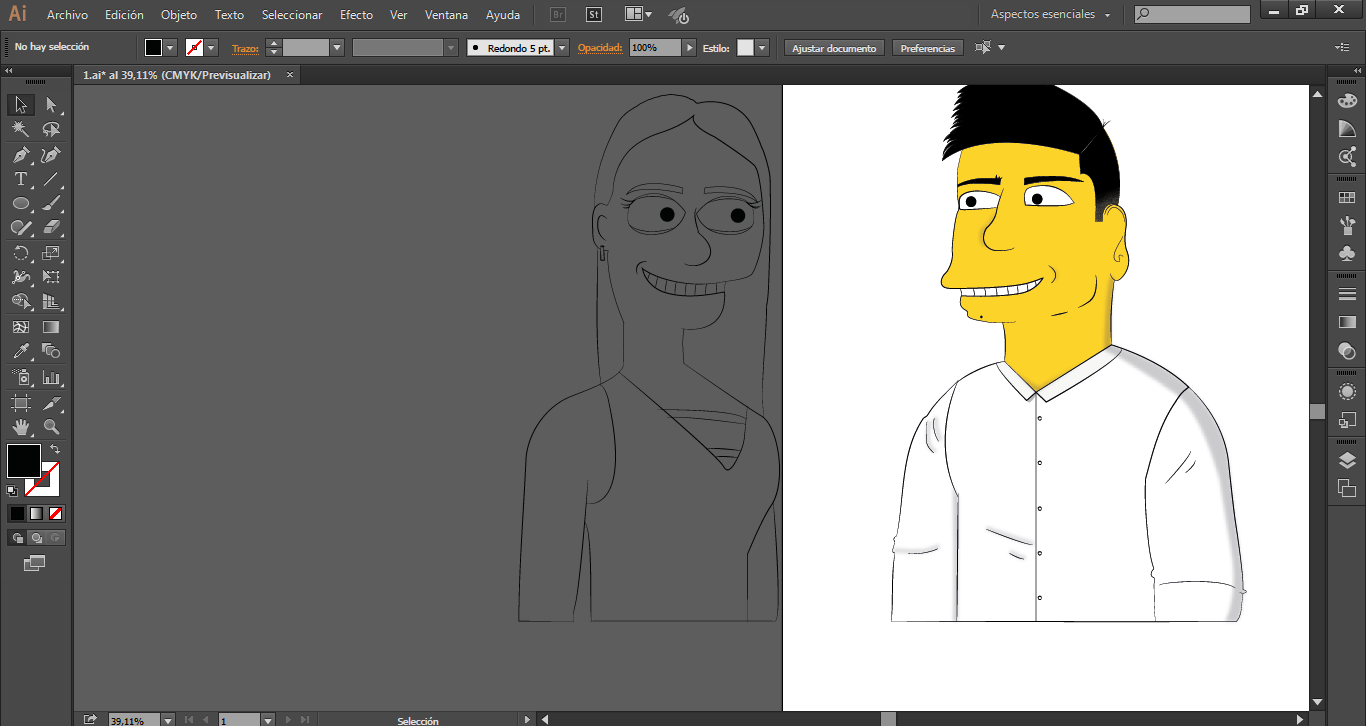1366x726 pixels.
Task: Select the Hand tool
Action: coord(20,427)
